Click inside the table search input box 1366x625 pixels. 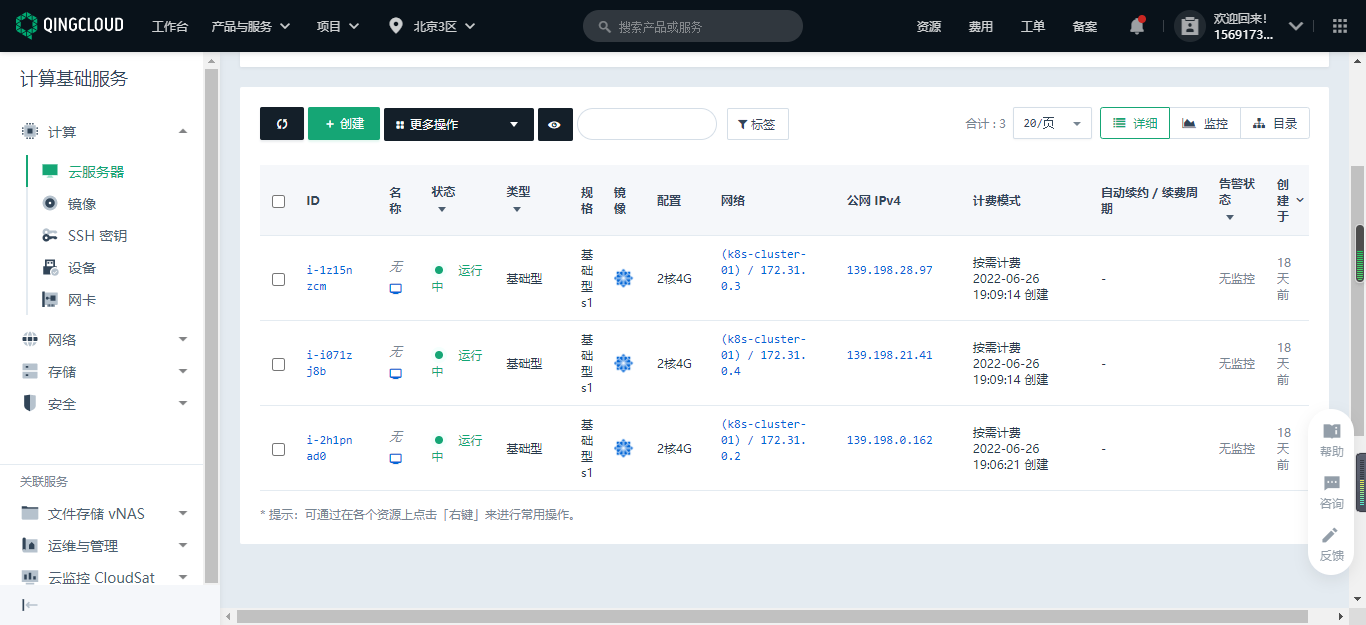click(x=646, y=124)
